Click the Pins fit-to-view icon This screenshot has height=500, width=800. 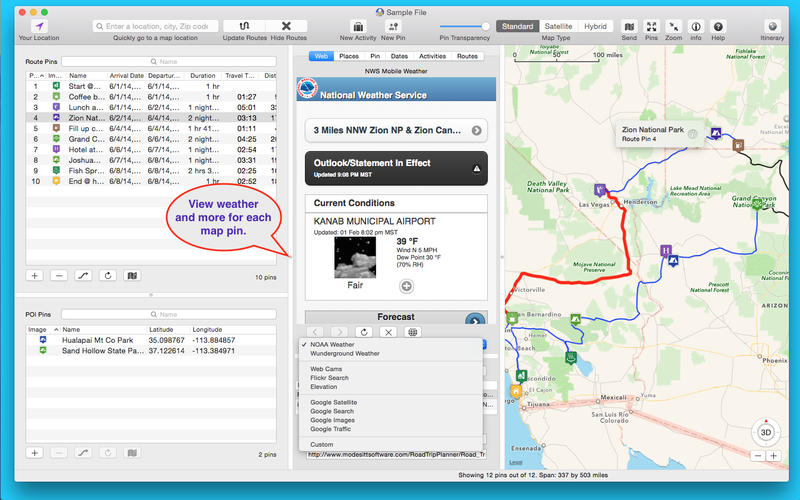click(x=652, y=27)
